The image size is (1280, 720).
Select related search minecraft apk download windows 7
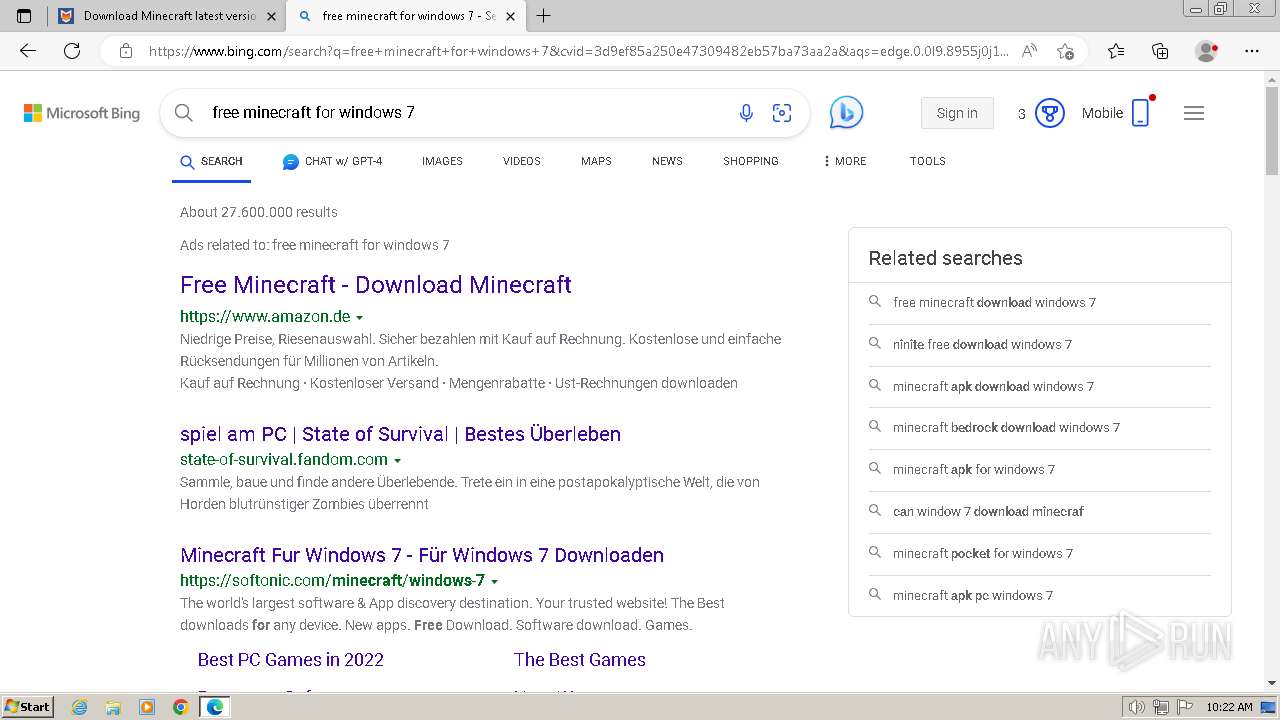(1039, 386)
